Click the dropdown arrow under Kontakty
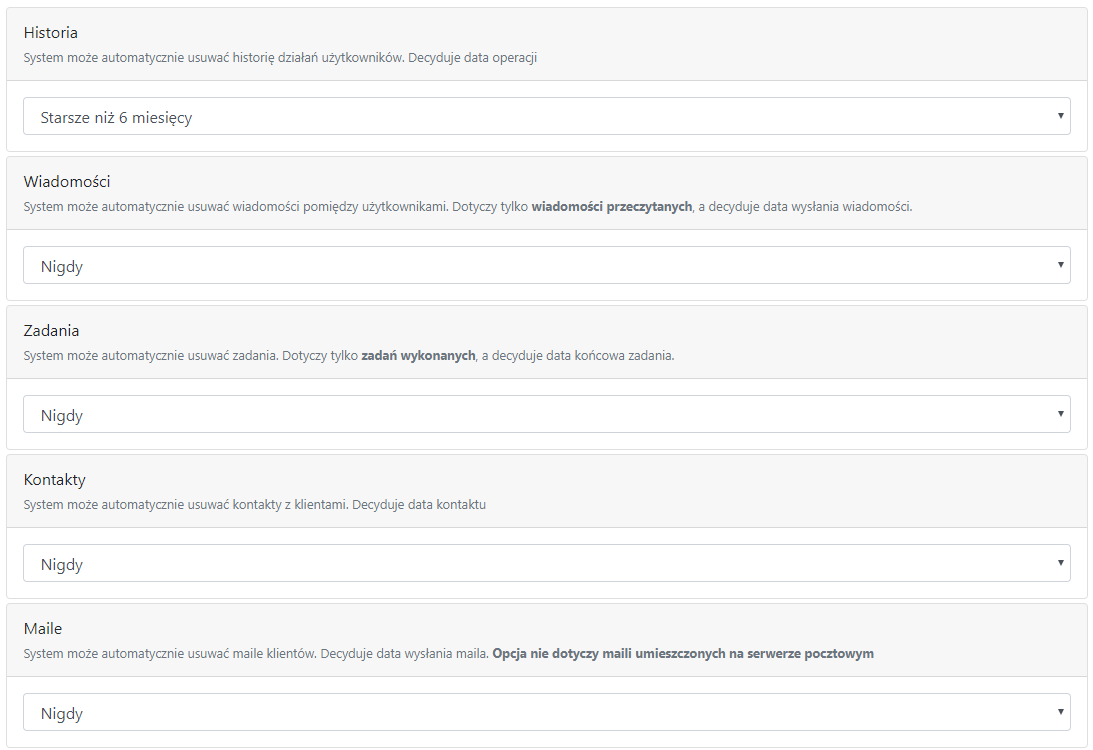Viewport: 1093px width, 750px height. [1060, 563]
